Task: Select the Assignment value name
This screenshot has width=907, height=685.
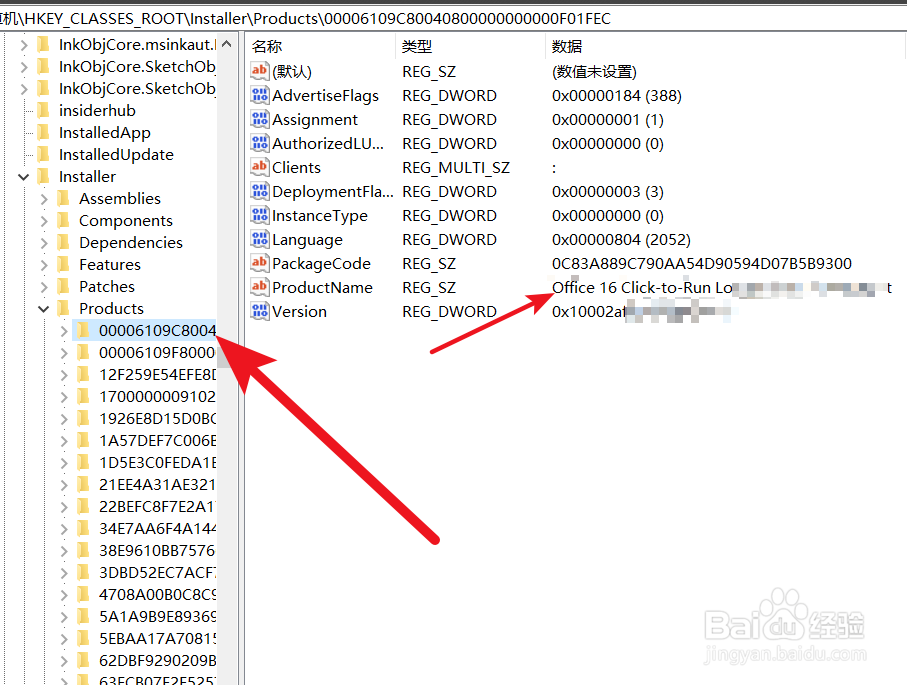Action: (x=315, y=119)
